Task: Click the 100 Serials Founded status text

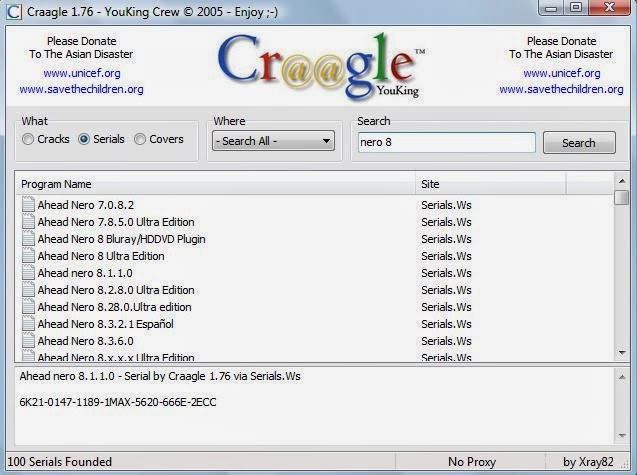Action: [x=59, y=462]
